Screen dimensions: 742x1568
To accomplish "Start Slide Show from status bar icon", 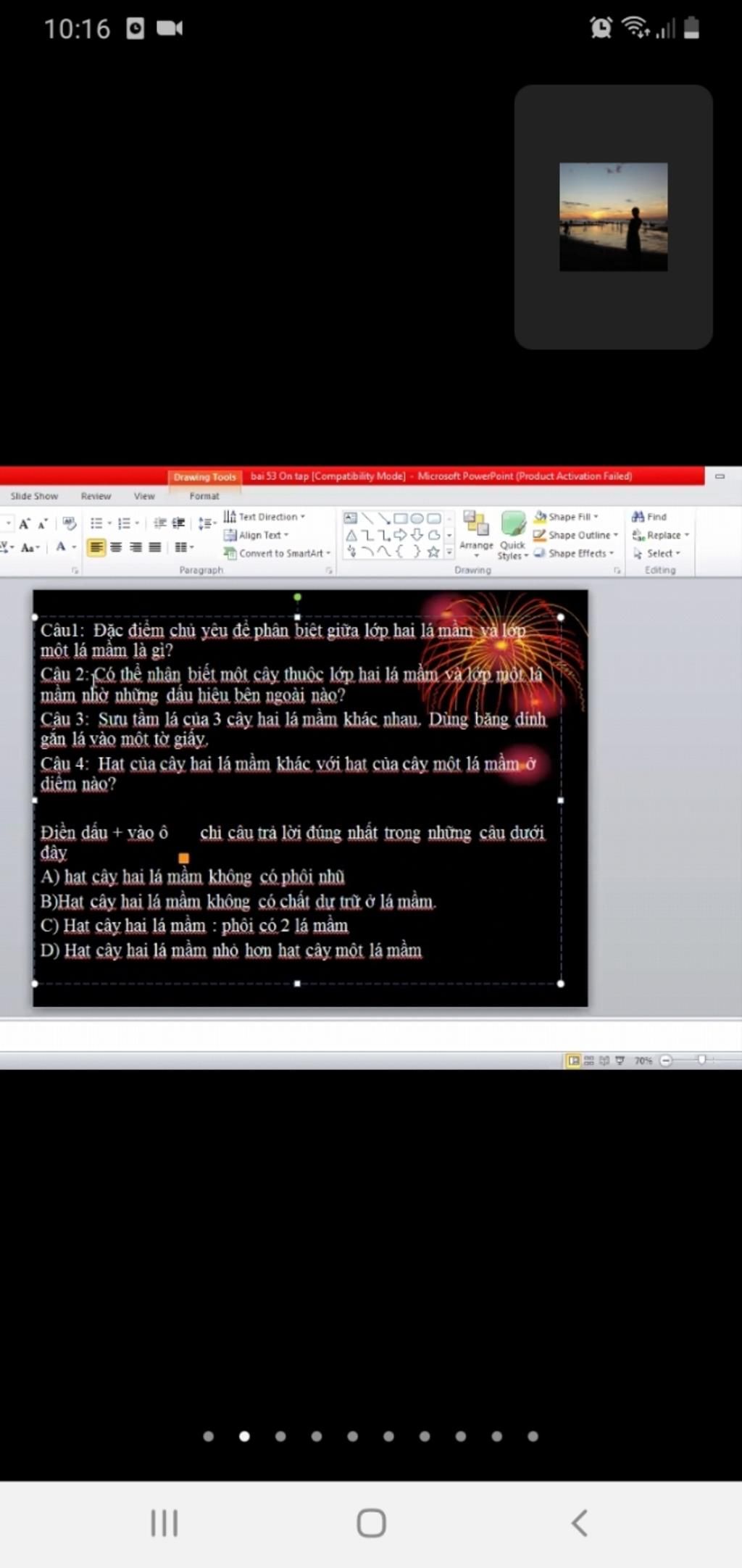I will click(x=620, y=1061).
